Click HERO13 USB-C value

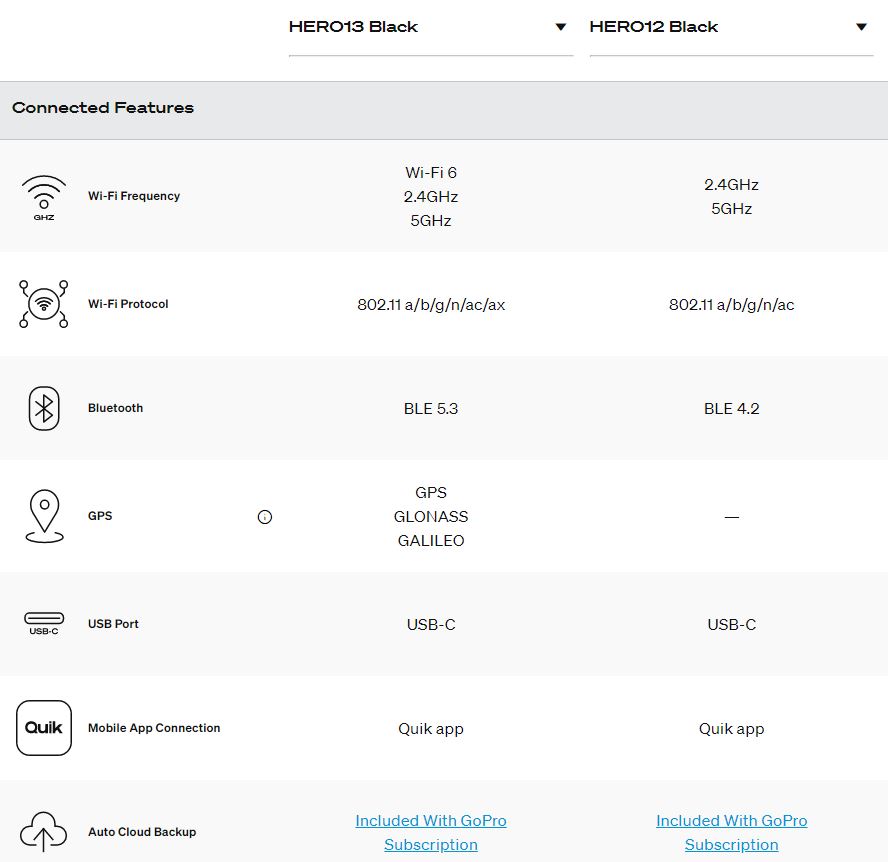coord(431,625)
